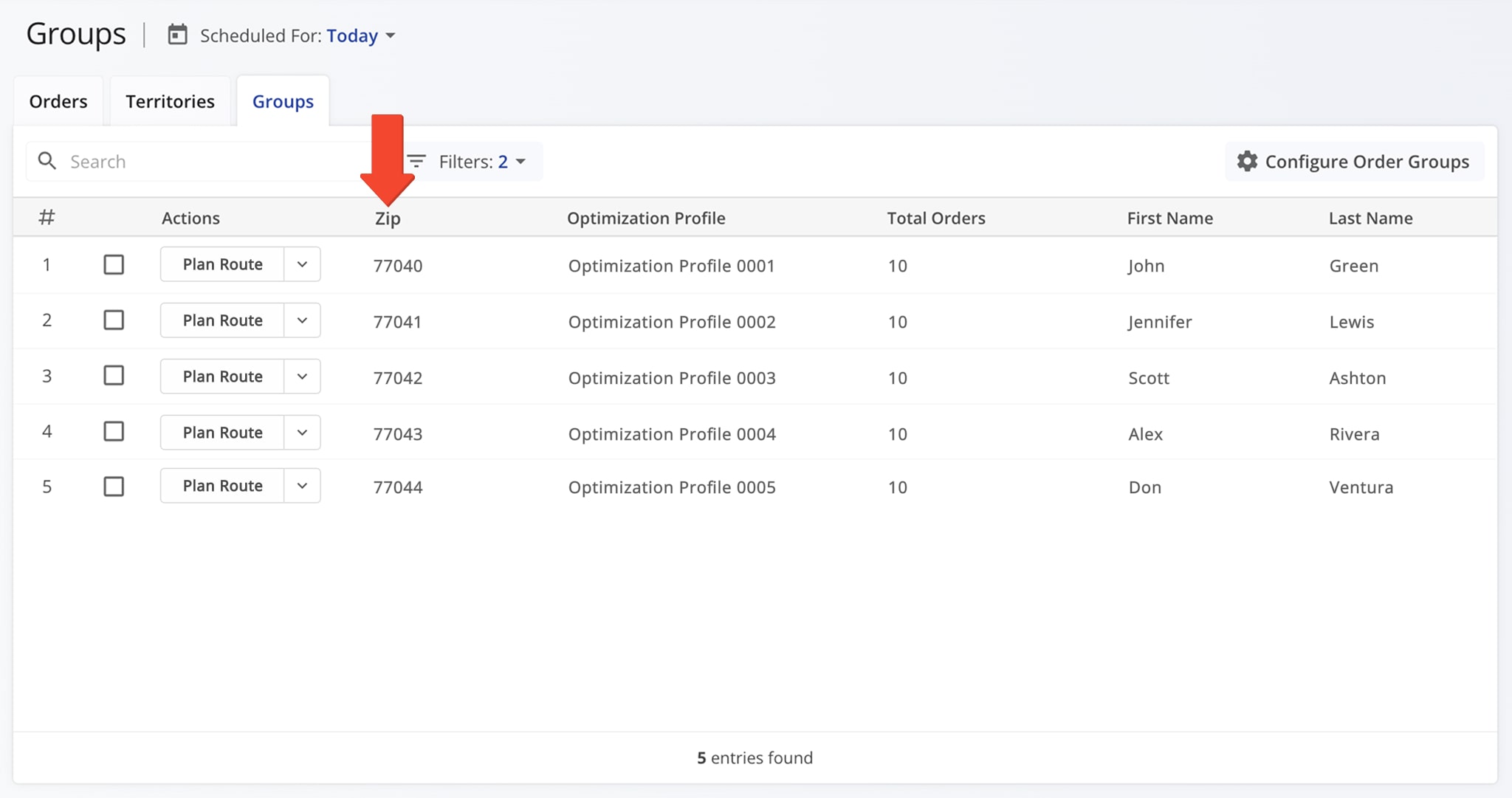Expand Plan Route options for zip 77042
Viewport: 1512px width, 798px height.
coord(302,376)
